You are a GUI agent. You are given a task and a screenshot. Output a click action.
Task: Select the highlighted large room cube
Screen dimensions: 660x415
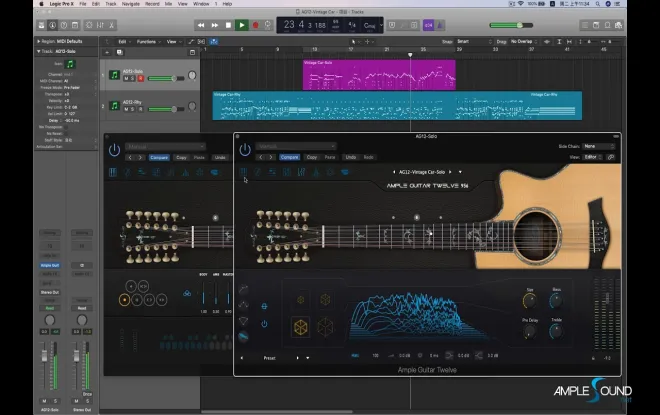pyautogui.click(x=301, y=327)
